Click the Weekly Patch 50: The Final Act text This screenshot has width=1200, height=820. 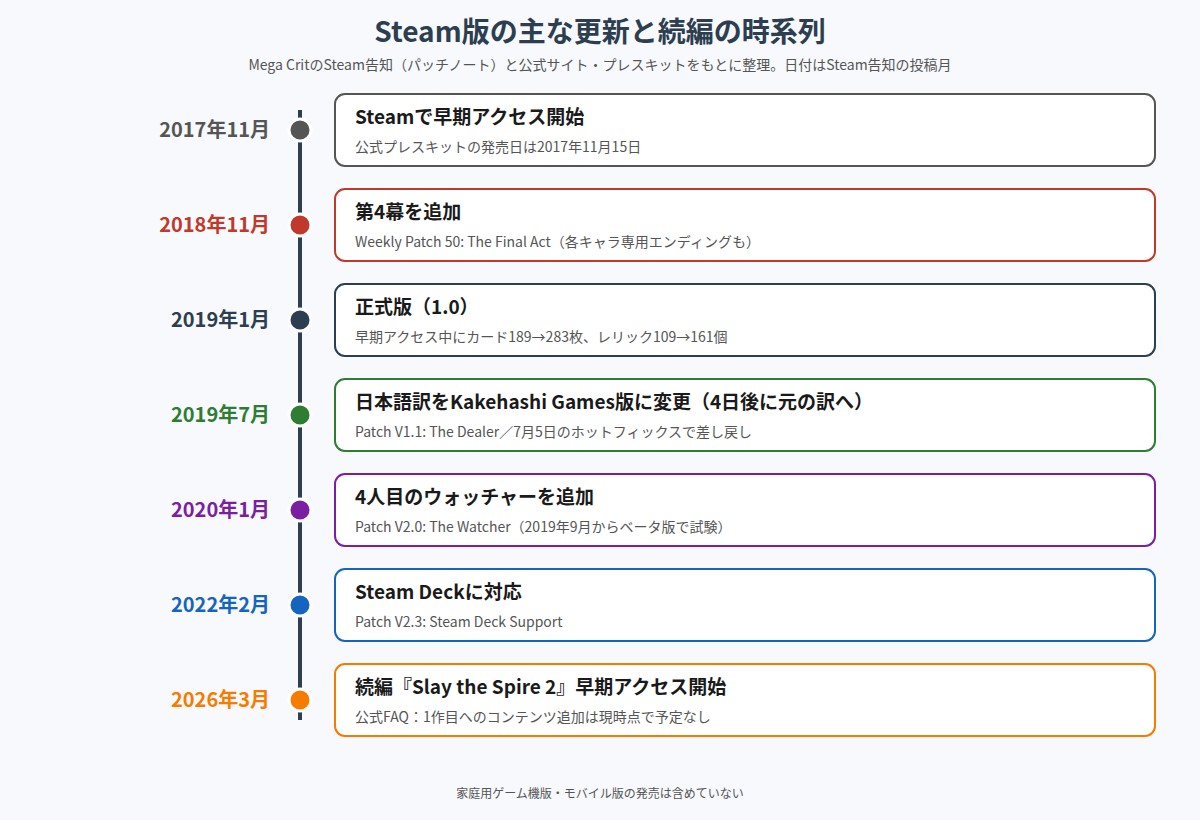click(553, 242)
